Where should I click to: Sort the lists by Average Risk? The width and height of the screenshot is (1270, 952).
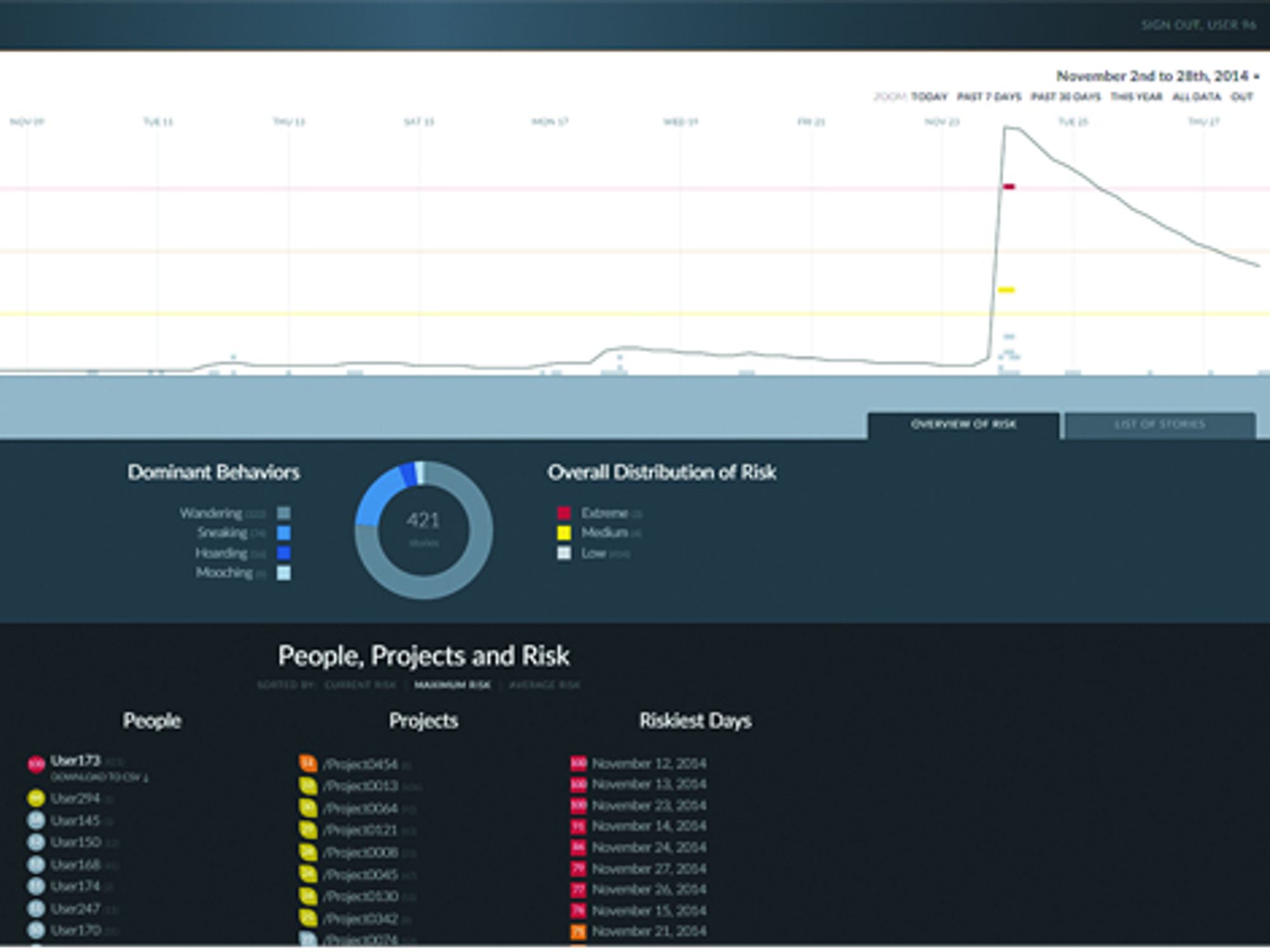click(x=545, y=685)
